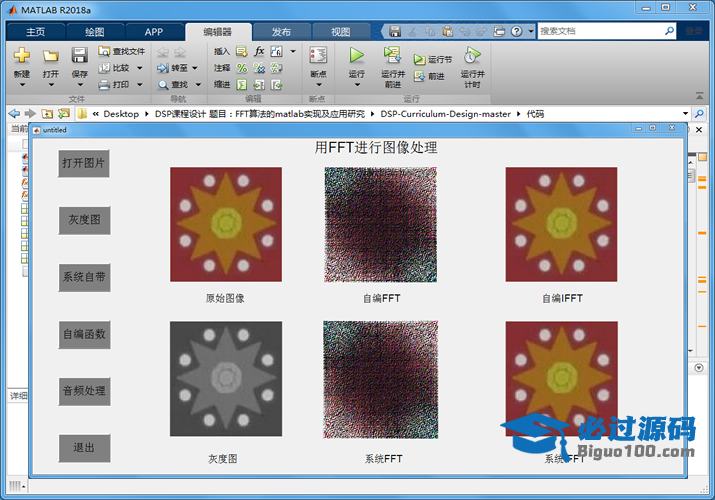Click the green 运行 (Run) arrow
The image size is (715, 500).
click(356, 55)
